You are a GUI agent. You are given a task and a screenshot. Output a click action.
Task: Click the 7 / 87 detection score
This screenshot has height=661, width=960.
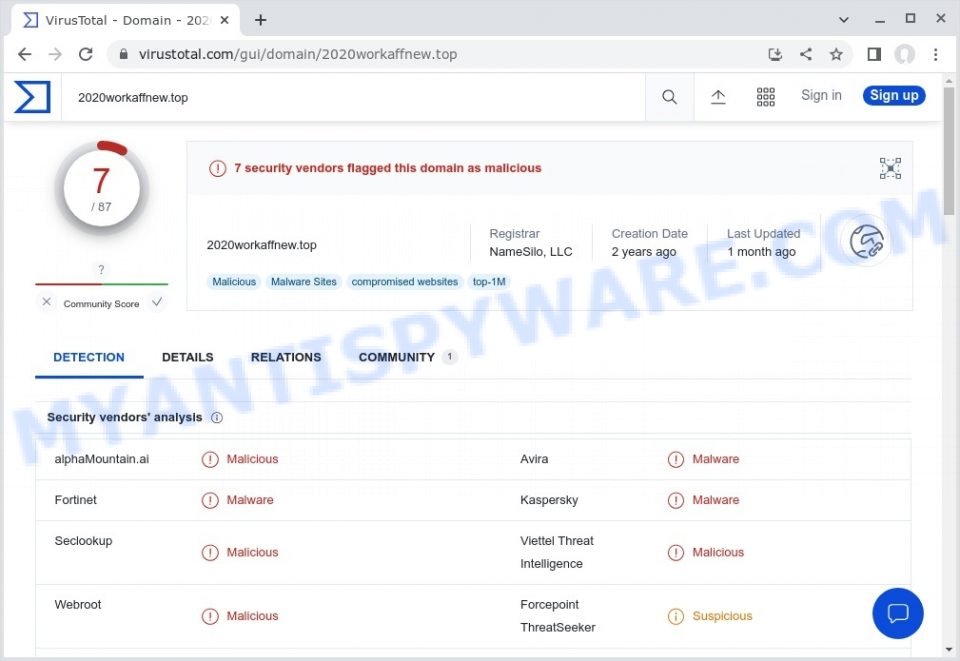tap(102, 187)
